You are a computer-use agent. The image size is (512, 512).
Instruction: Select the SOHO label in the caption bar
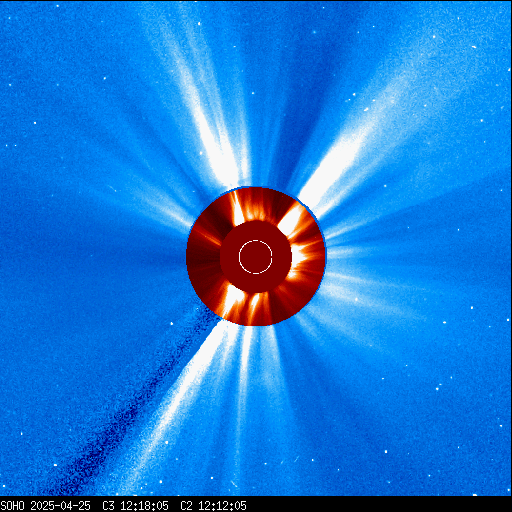coord(12,506)
